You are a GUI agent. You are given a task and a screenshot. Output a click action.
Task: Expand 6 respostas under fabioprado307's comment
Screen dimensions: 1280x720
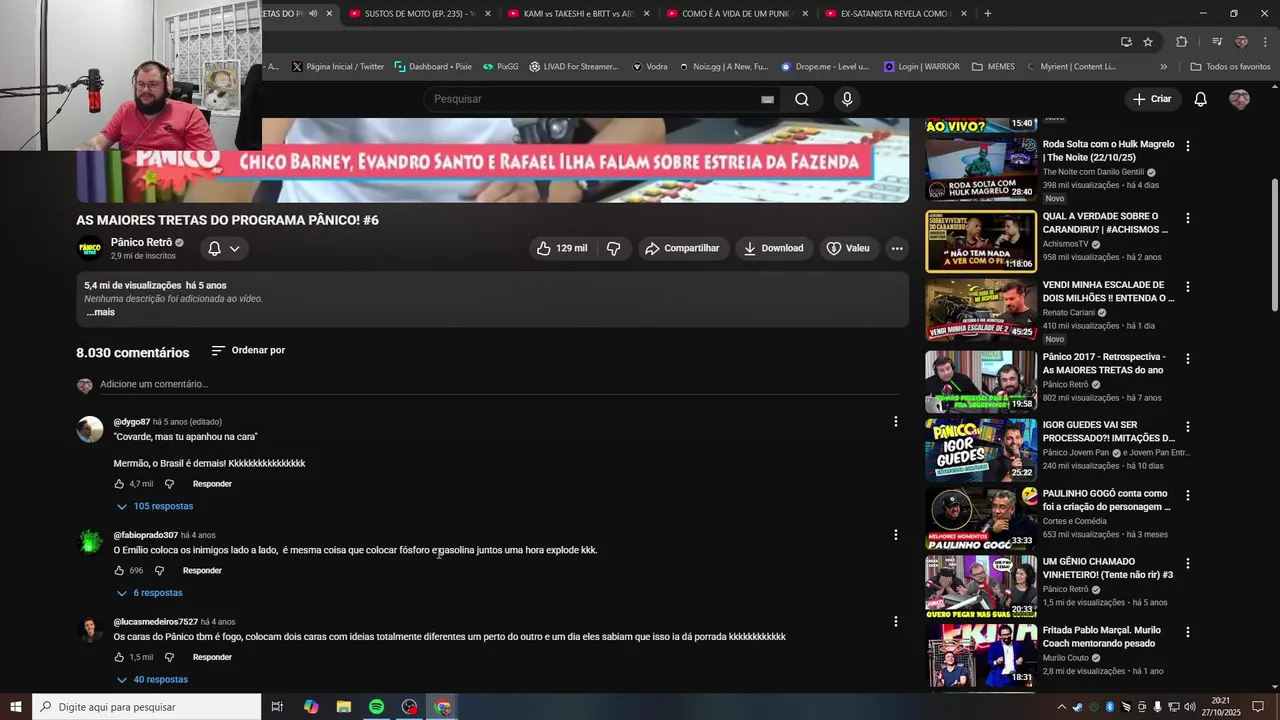[149, 593]
